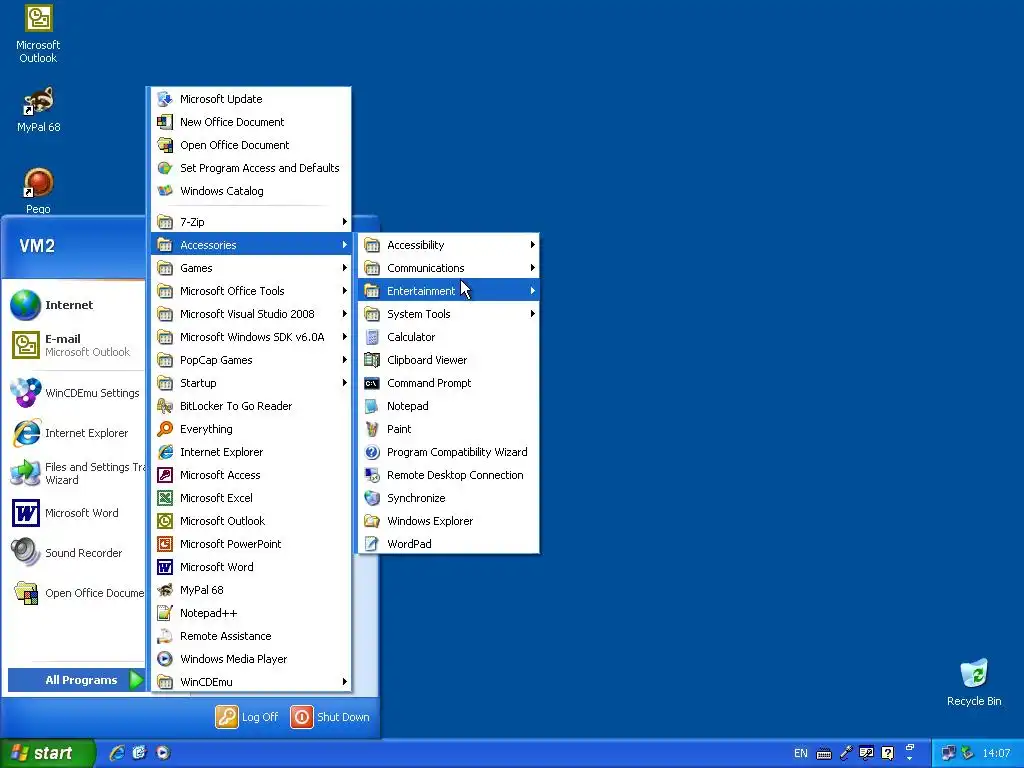
Task: Click New Office Document
Action: click(x=251, y=121)
